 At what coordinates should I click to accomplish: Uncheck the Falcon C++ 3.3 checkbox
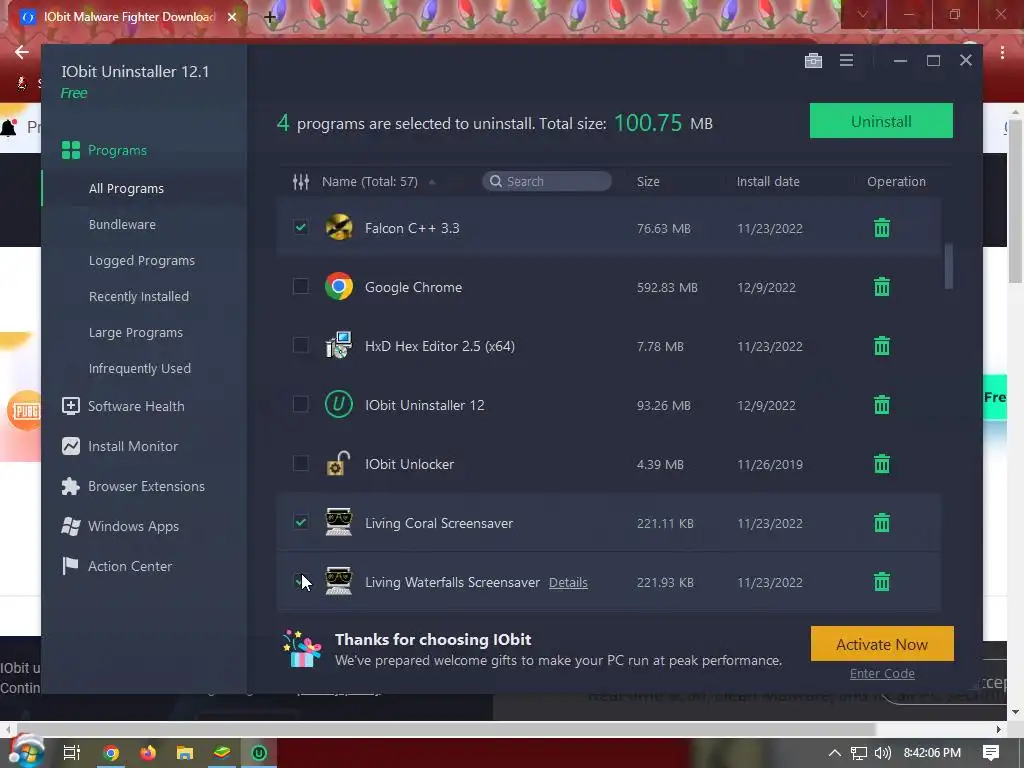pos(300,227)
